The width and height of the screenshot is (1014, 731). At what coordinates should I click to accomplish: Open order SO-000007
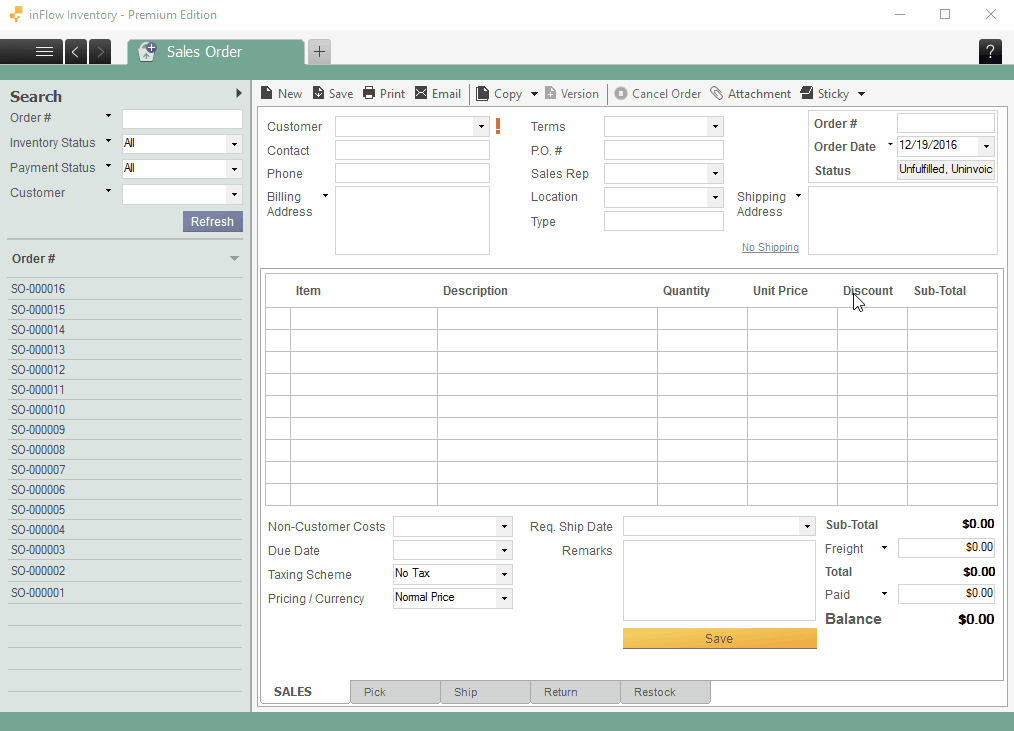click(x=125, y=470)
